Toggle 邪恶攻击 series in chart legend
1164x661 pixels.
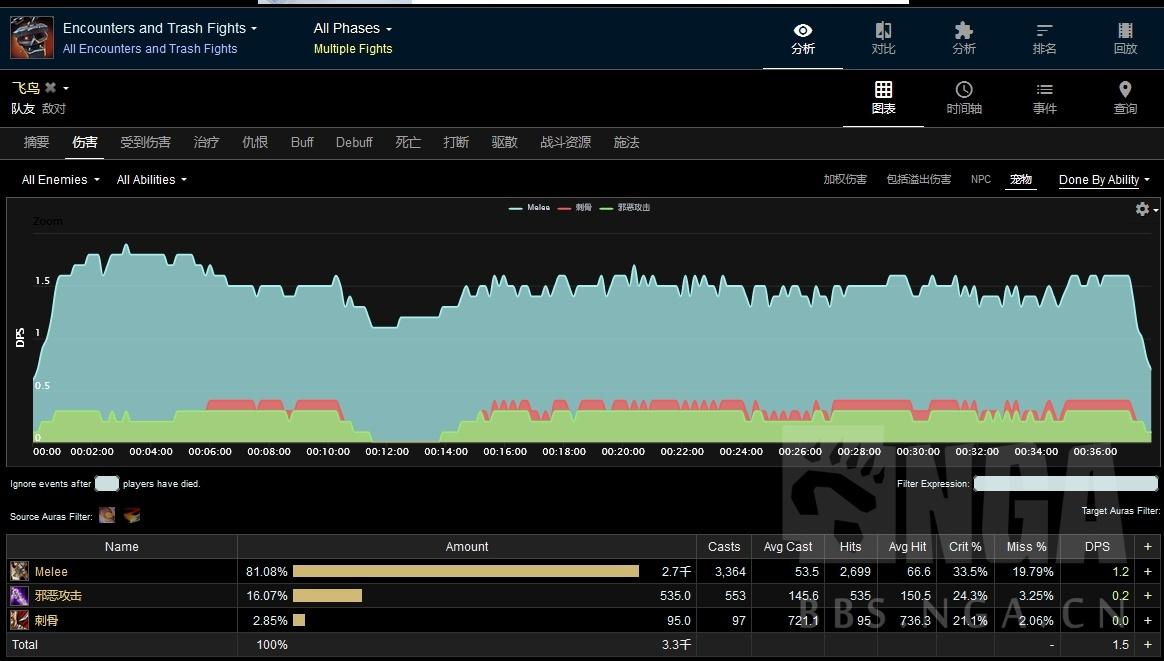coord(625,207)
